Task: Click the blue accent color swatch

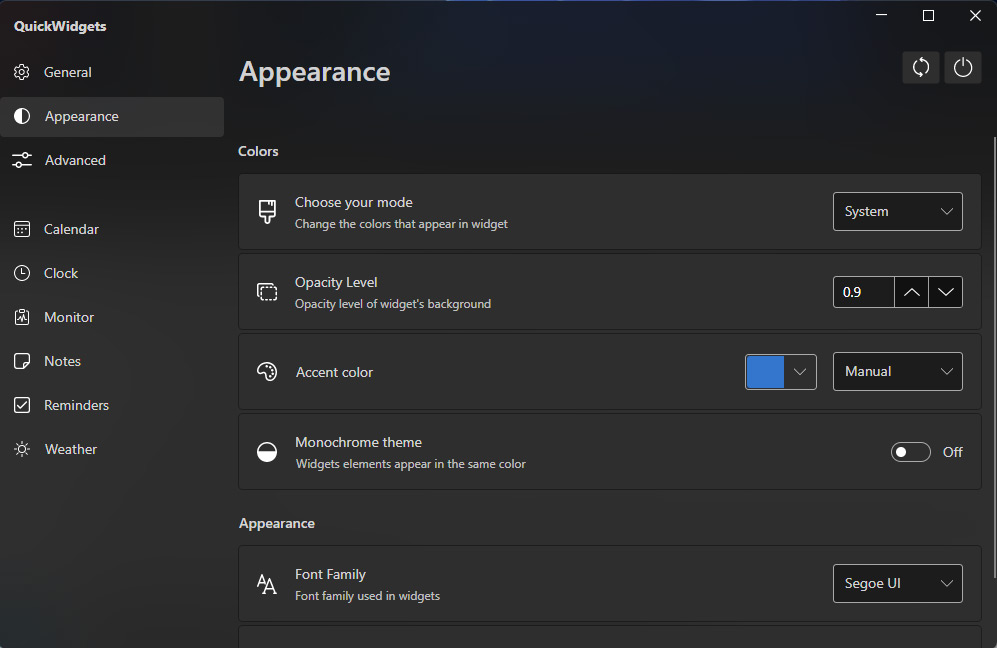Action: click(x=765, y=372)
